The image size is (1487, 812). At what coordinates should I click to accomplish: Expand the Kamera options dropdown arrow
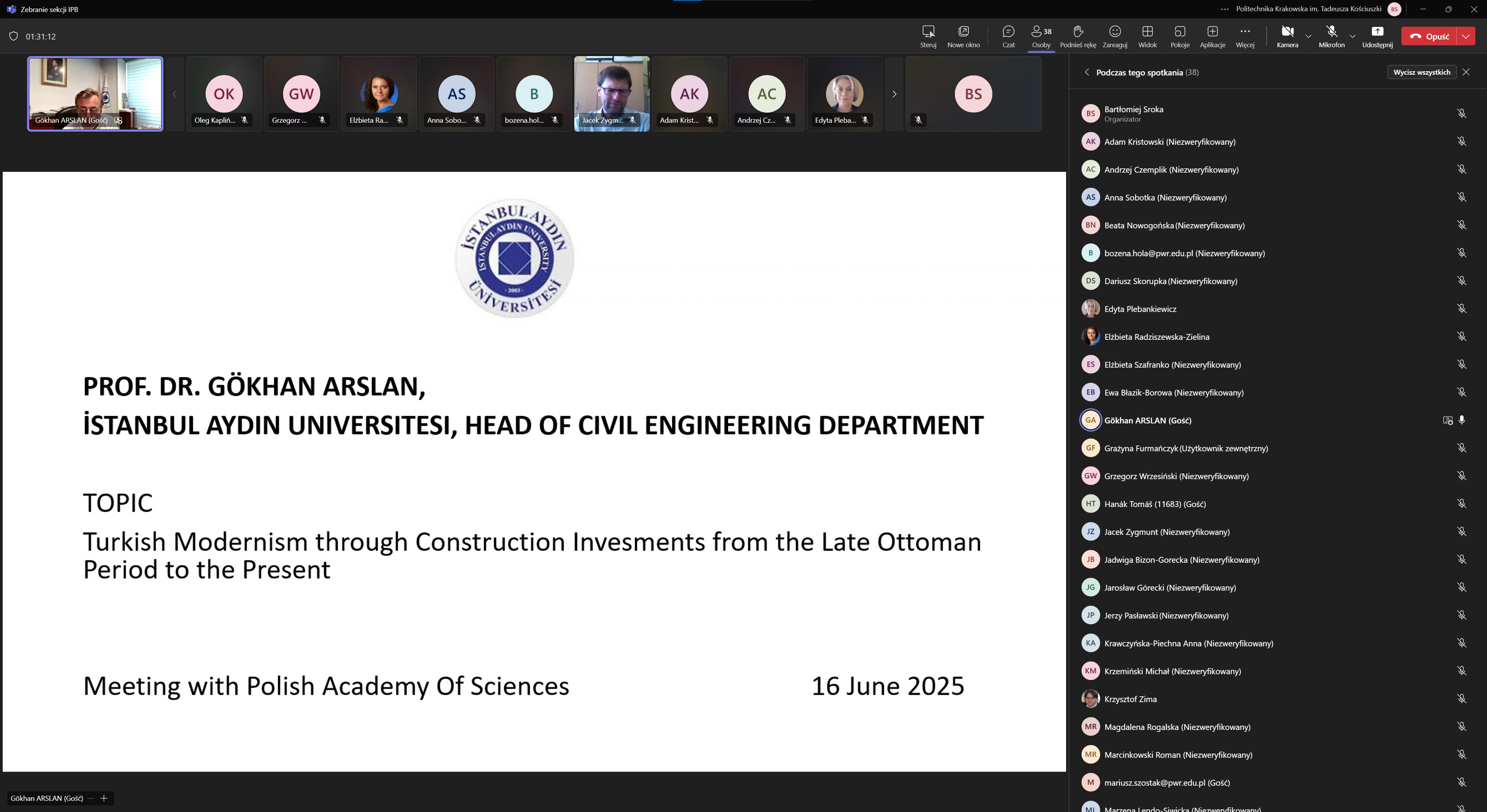(1308, 36)
